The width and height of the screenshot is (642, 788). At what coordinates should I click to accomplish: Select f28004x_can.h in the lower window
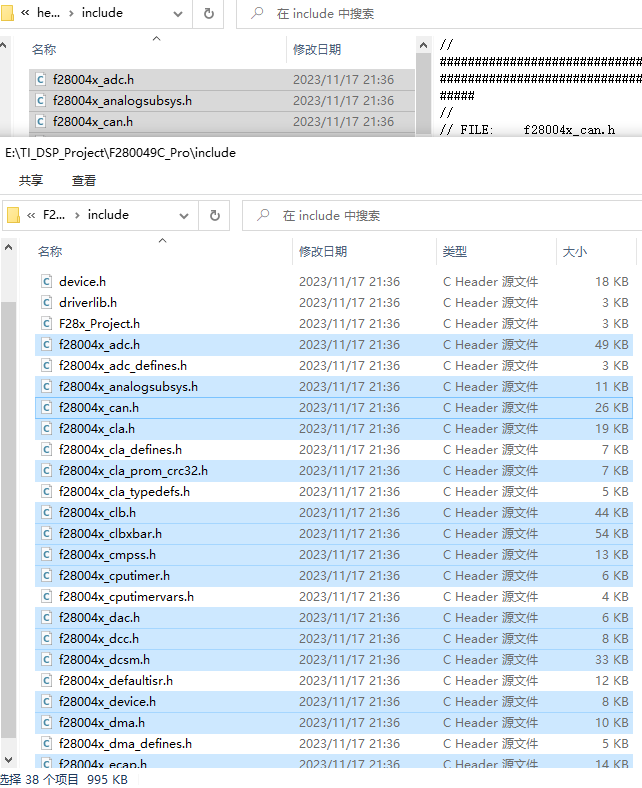click(x=334, y=408)
